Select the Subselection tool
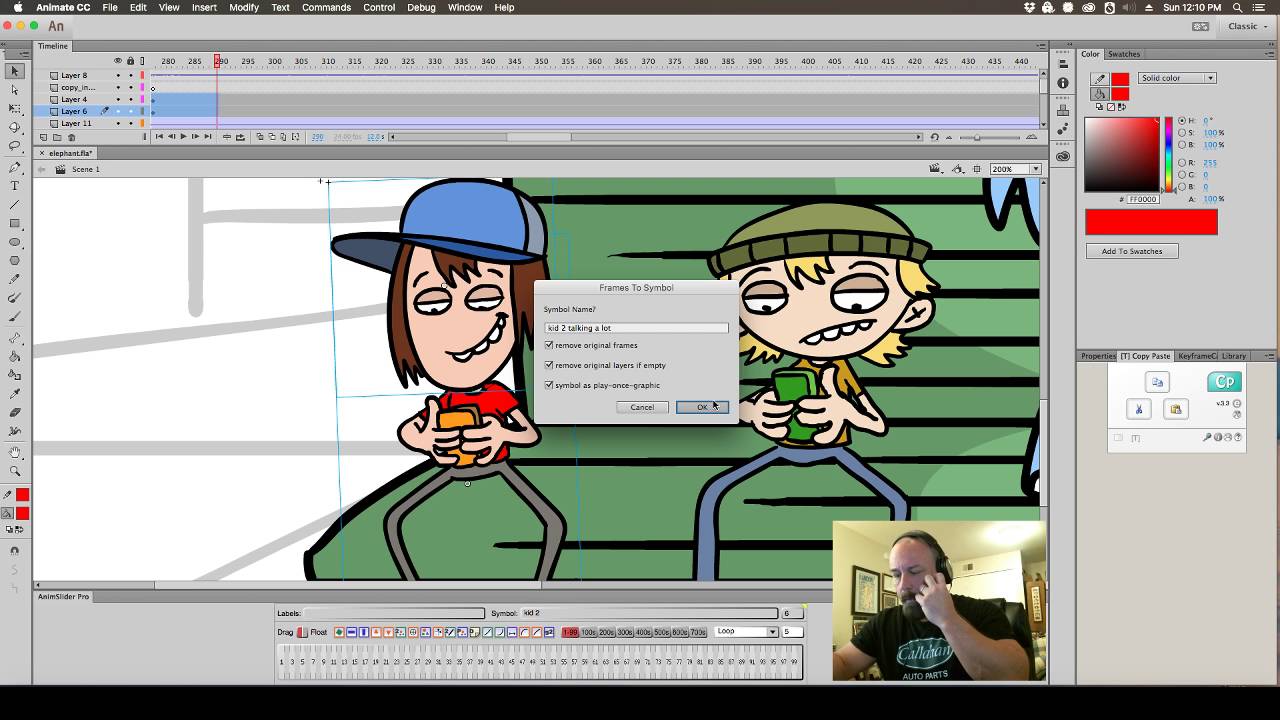The width and height of the screenshot is (1280, 720). [15, 90]
